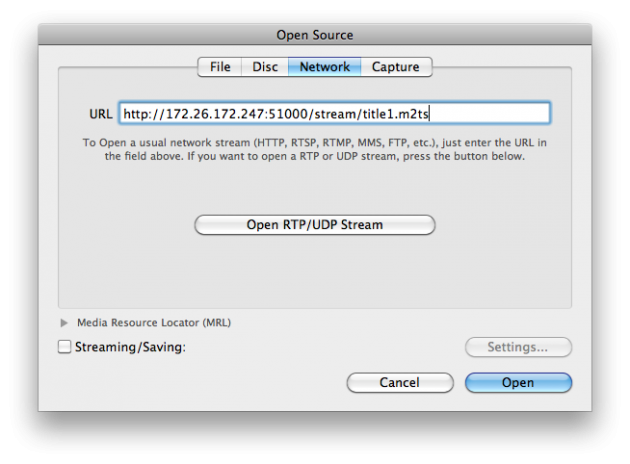This screenshot has height=464, width=630.
Task: Select the Network tab
Action: tap(325, 67)
